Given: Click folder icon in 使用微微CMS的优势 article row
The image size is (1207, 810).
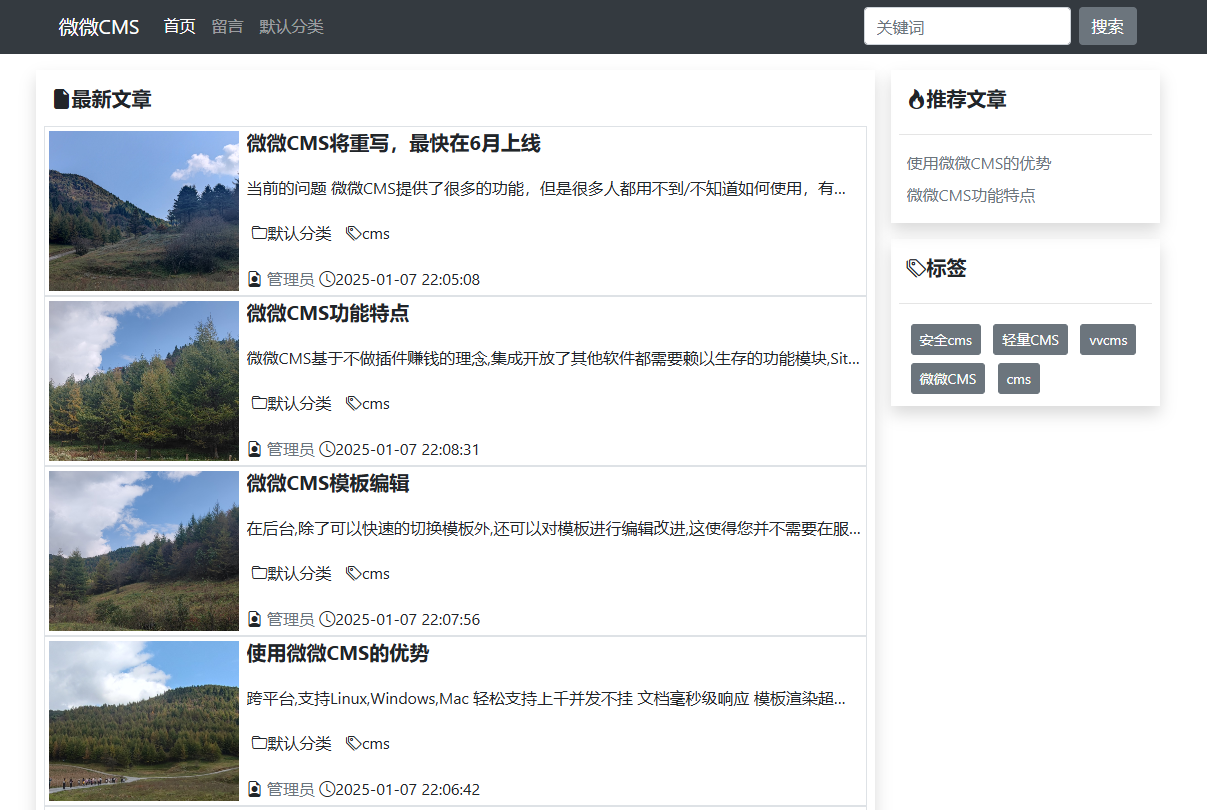Looking at the screenshot, I should 259,743.
